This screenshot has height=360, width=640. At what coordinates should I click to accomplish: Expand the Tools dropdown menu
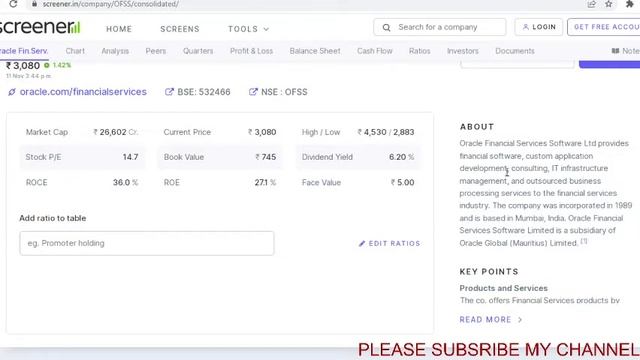(249, 29)
